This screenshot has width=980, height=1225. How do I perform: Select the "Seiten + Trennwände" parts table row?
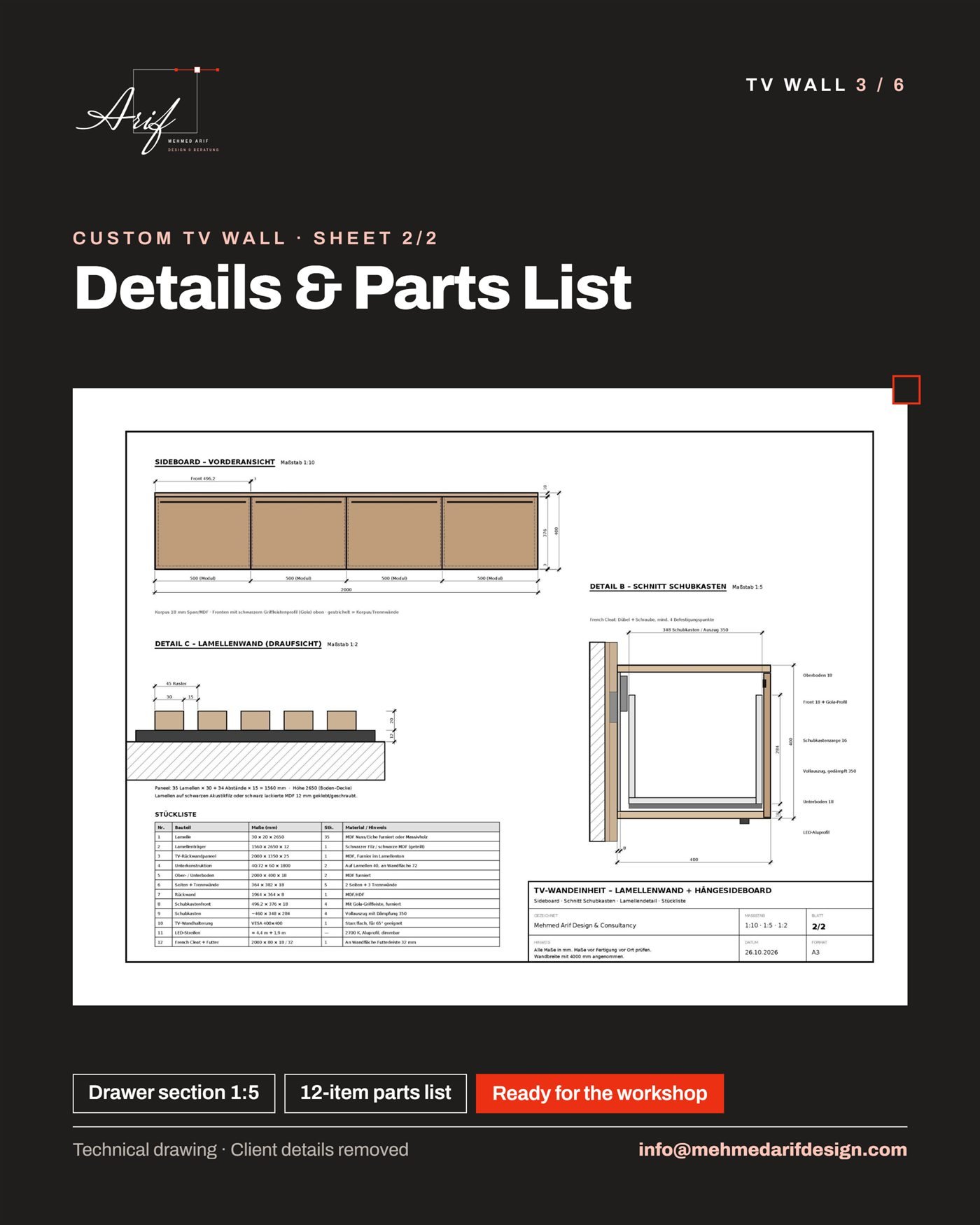(x=327, y=885)
